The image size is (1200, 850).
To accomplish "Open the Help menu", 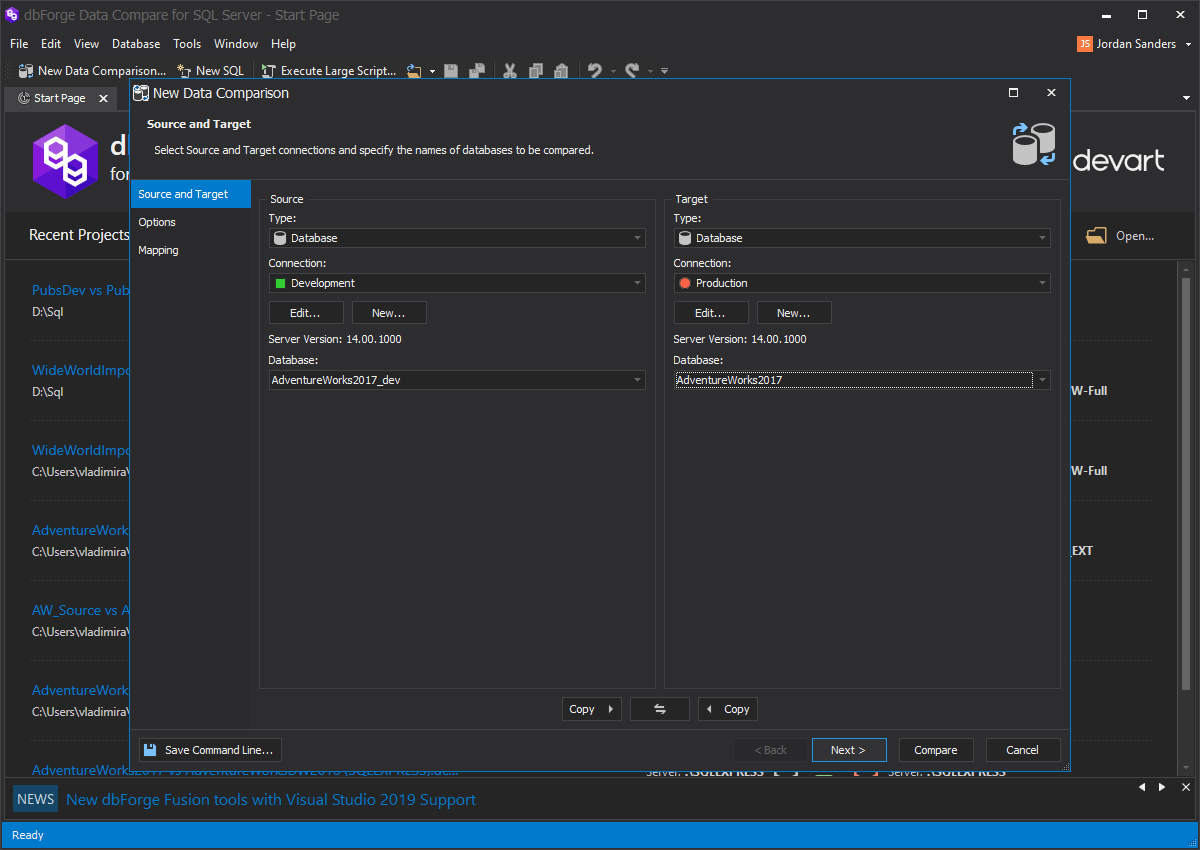I will [x=284, y=44].
